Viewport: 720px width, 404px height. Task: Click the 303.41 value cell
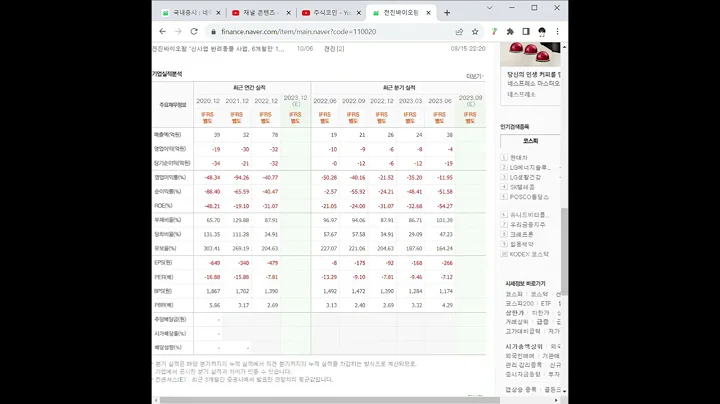click(x=212, y=248)
